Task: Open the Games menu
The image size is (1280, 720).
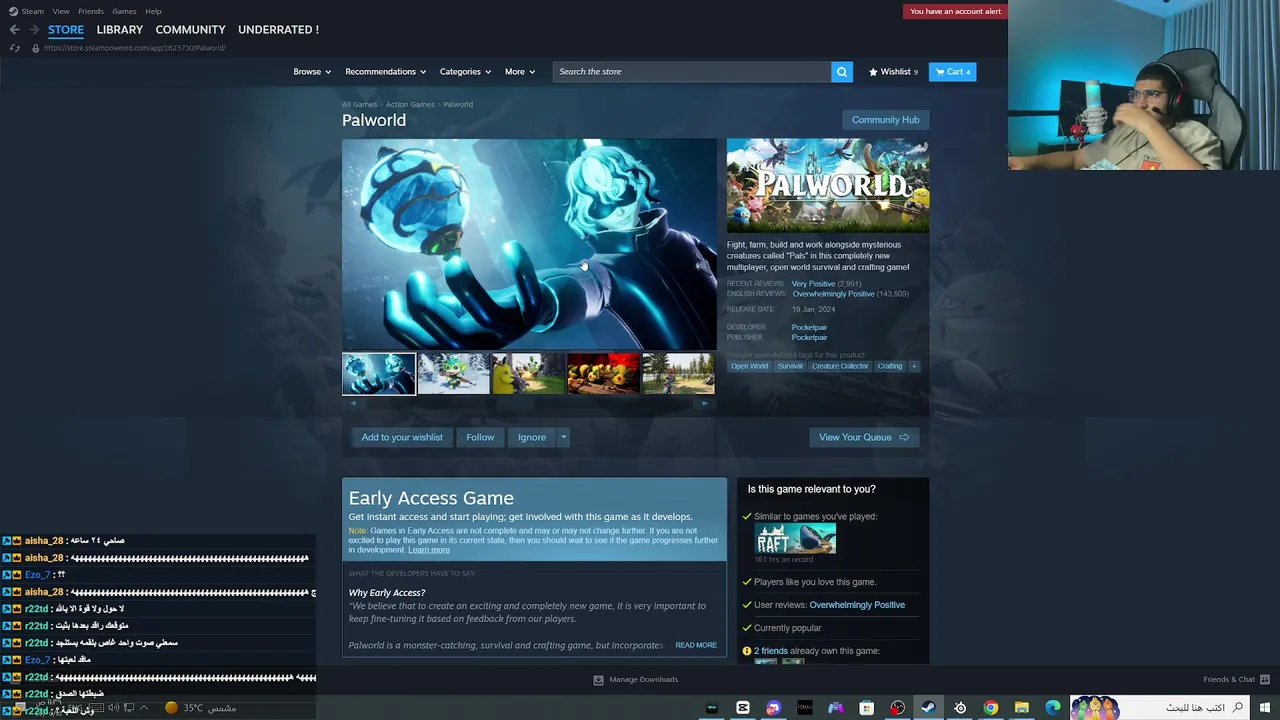Action: coord(124,11)
